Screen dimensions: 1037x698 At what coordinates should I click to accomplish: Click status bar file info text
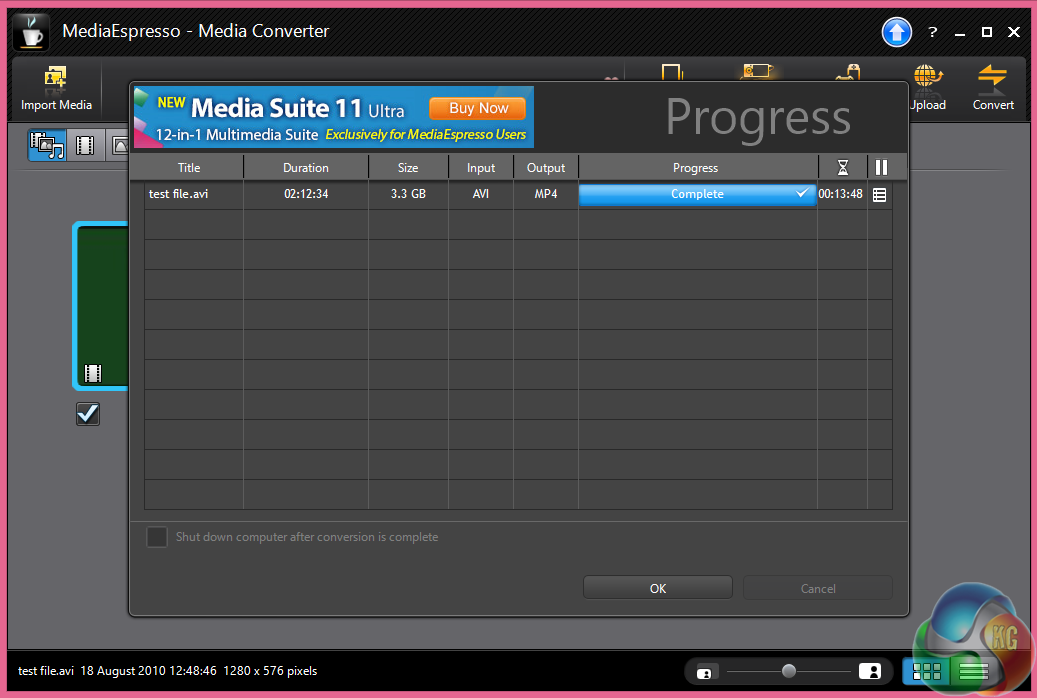coord(167,671)
